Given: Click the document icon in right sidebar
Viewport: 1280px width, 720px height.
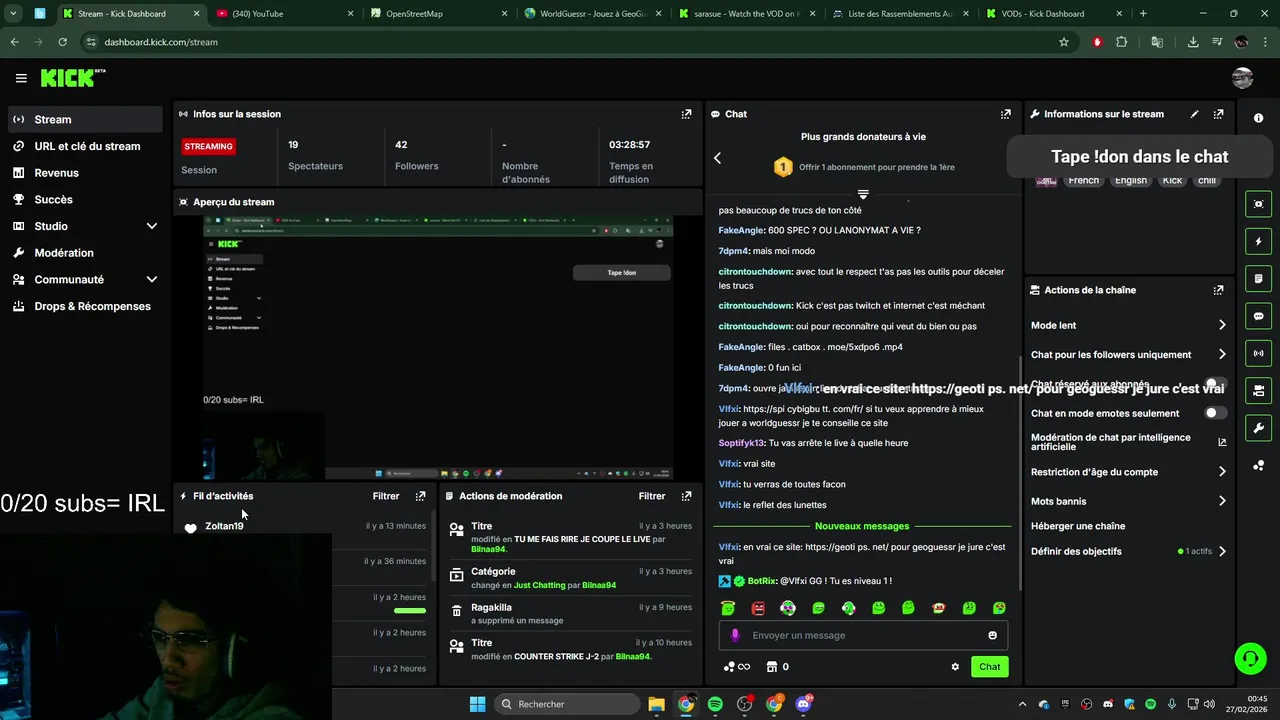Looking at the screenshot, I should (x=1258, y=278).
